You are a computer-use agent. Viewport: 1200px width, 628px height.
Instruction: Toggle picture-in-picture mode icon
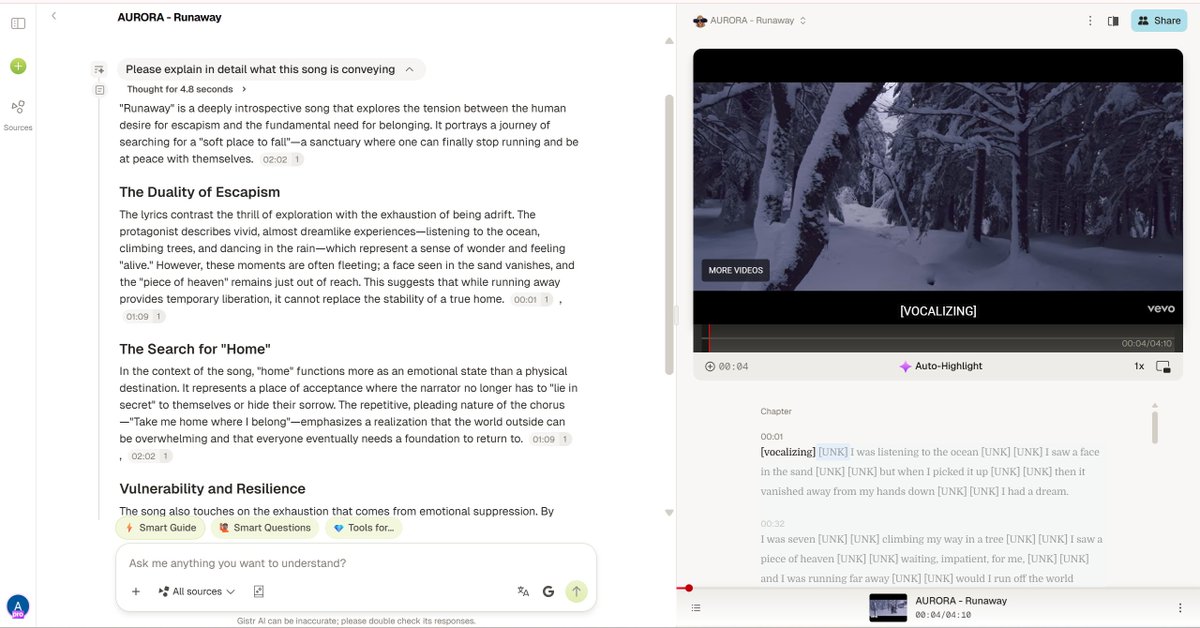pyautogui.click(x=1163, y=366)
